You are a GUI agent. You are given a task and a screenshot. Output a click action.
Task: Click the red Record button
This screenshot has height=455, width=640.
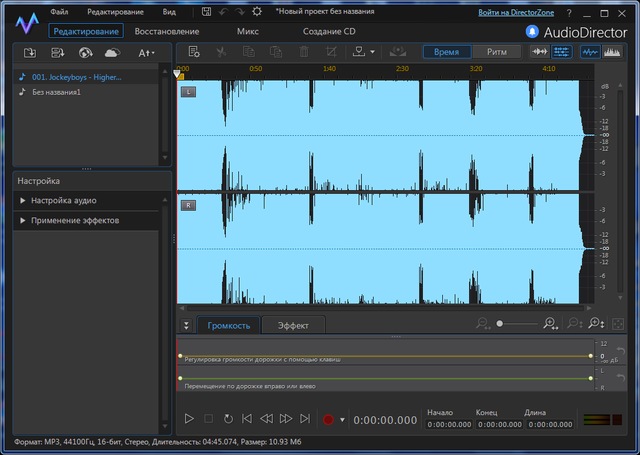327,419
